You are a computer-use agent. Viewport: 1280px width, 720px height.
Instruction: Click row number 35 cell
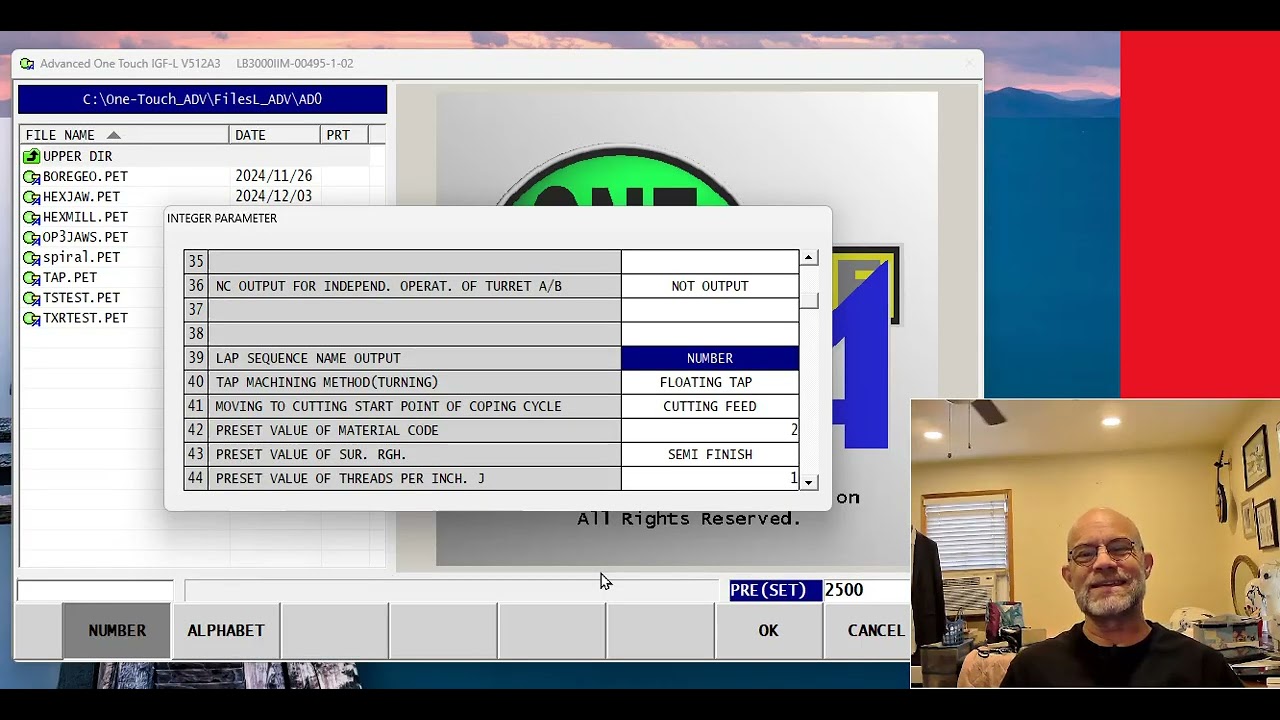[196, 262]
